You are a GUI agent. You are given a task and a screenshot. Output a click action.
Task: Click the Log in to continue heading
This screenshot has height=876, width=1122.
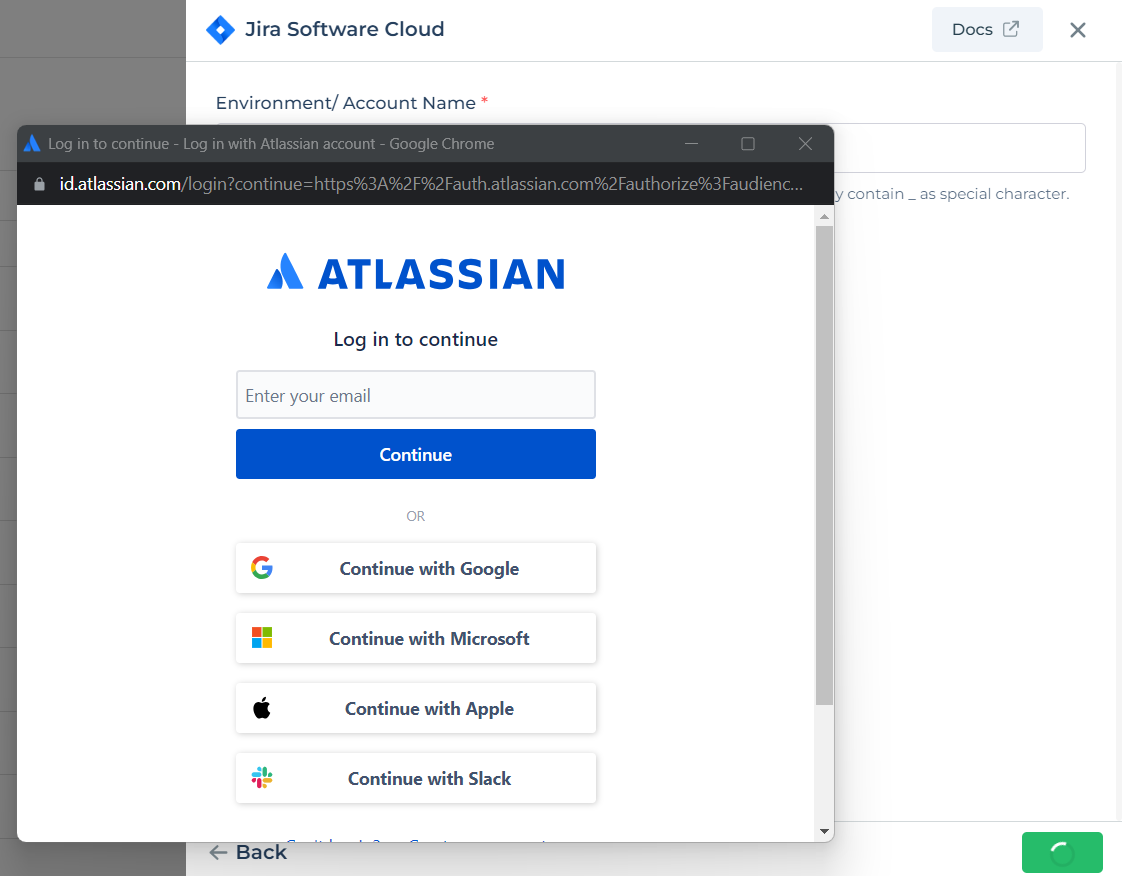(x=416, y=339)
